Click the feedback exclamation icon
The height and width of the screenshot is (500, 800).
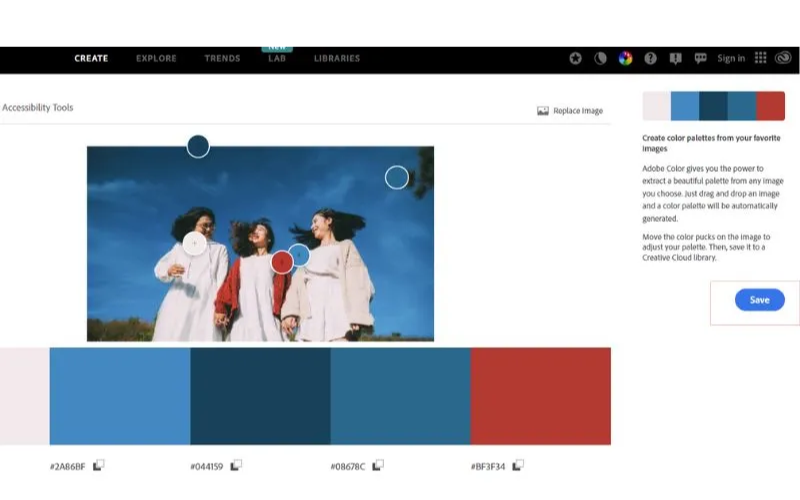675,58
